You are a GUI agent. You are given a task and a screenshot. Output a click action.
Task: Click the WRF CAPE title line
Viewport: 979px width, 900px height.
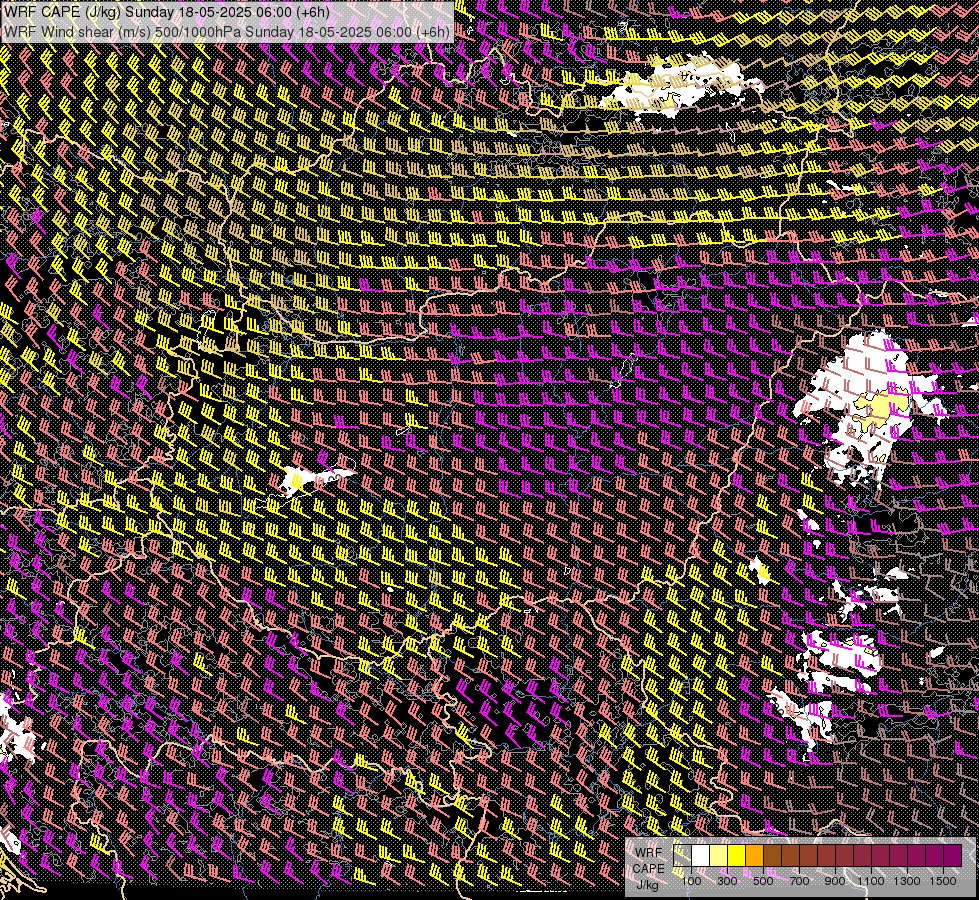[x=166, y=12]
